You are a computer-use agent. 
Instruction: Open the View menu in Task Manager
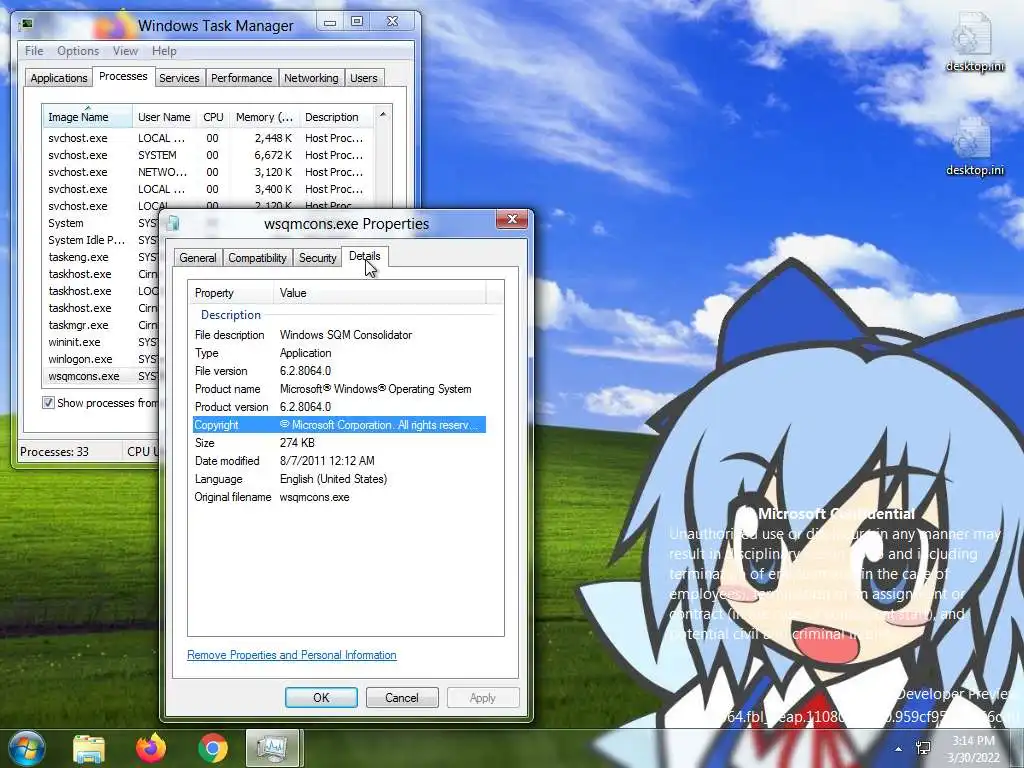point(125,51)
